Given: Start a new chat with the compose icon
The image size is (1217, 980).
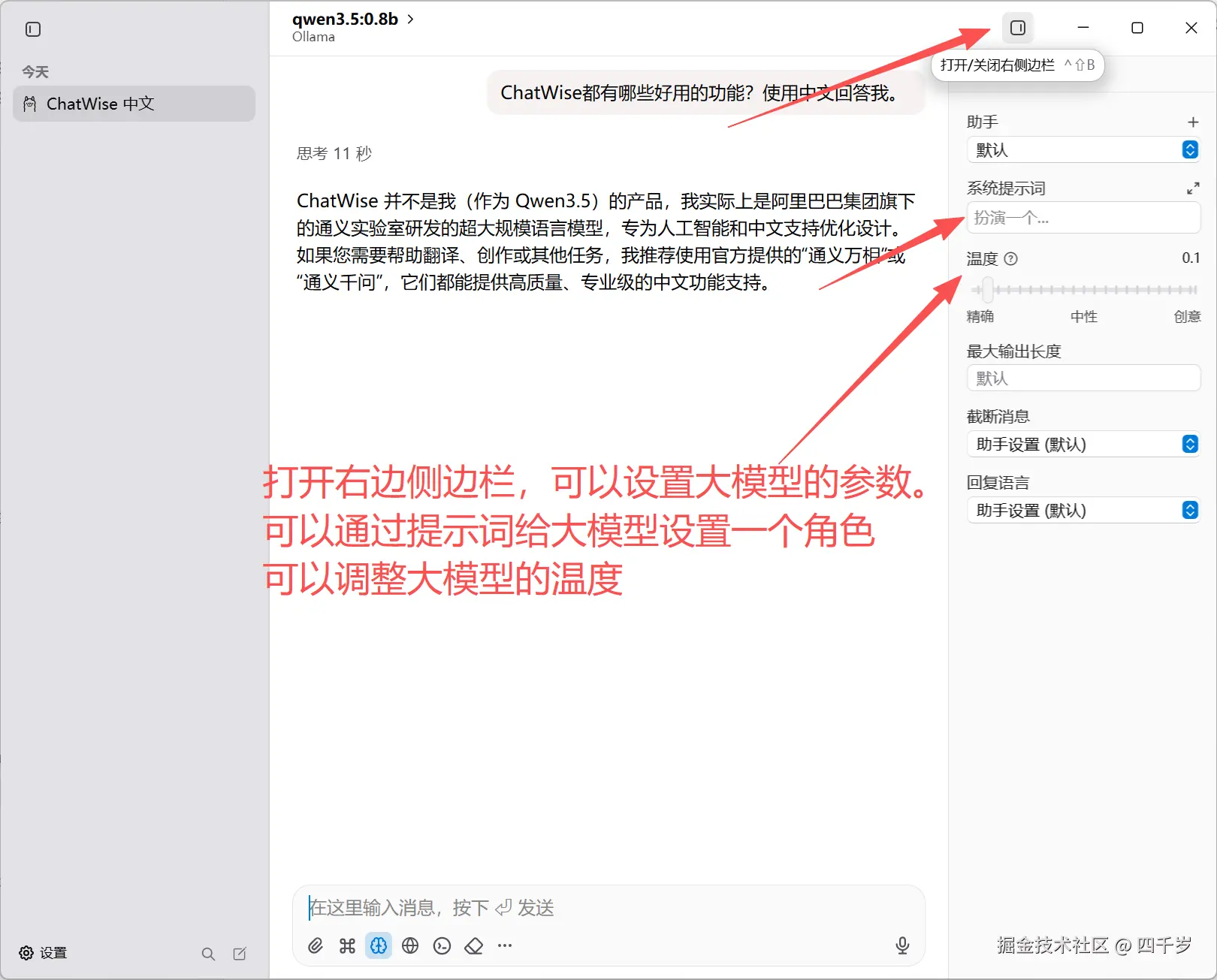Looking at the screenshot, I should (x=240, y=952).
